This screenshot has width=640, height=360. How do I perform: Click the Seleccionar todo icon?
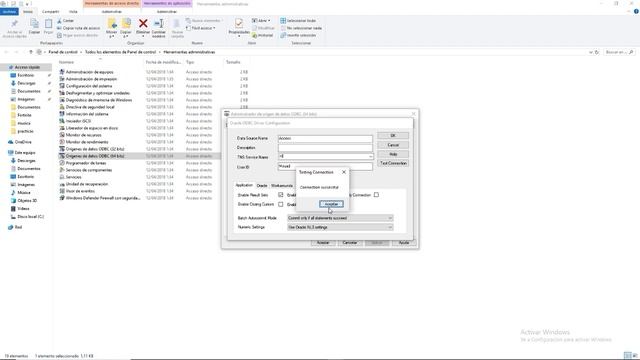[283, 20]
